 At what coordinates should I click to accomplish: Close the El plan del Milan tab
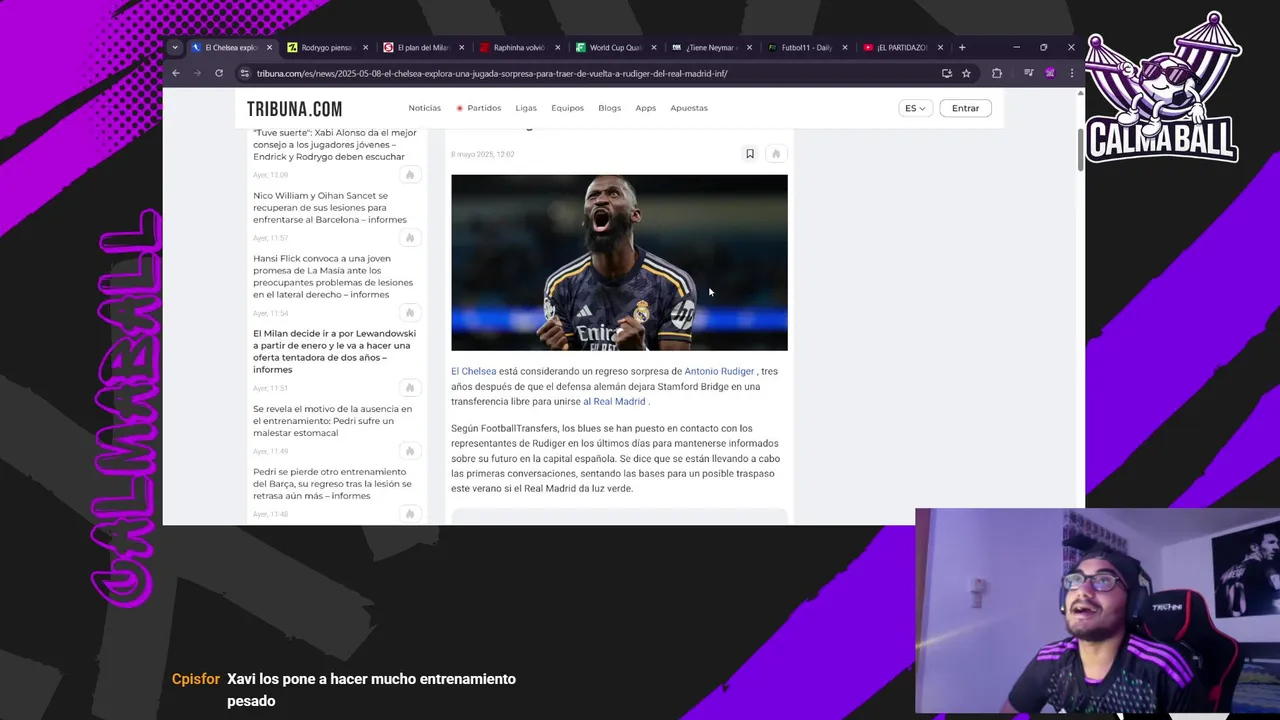coord(461,47)
